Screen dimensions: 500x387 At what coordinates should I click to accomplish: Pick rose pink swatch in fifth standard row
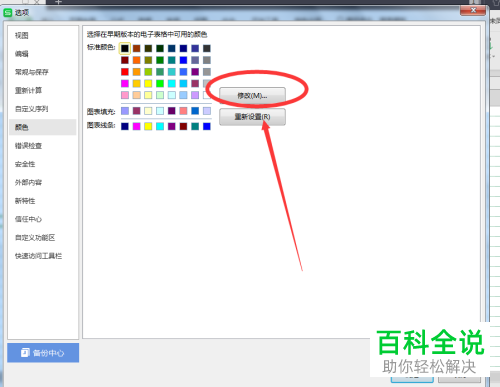tap(125, 95)
